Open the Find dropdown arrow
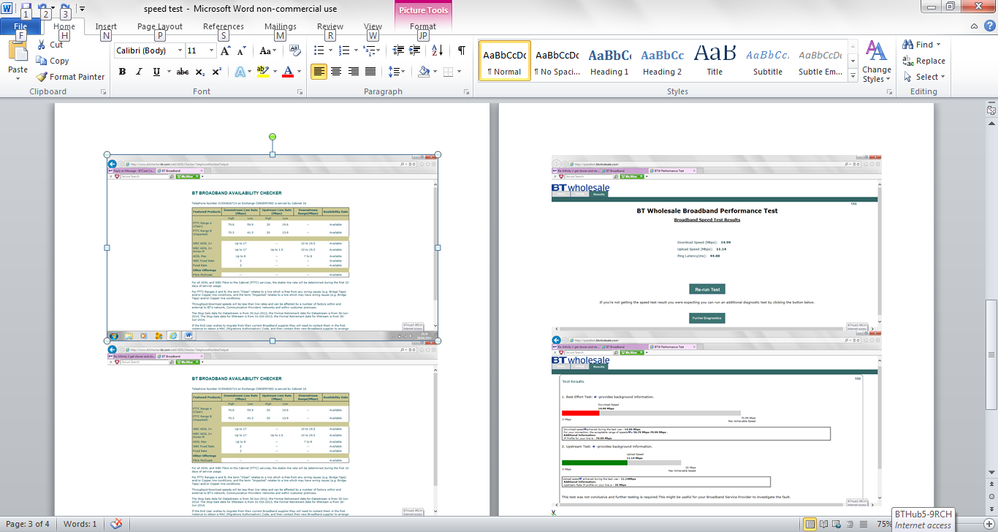The width and height of the screenshot is (998, 532). (938, 45)
